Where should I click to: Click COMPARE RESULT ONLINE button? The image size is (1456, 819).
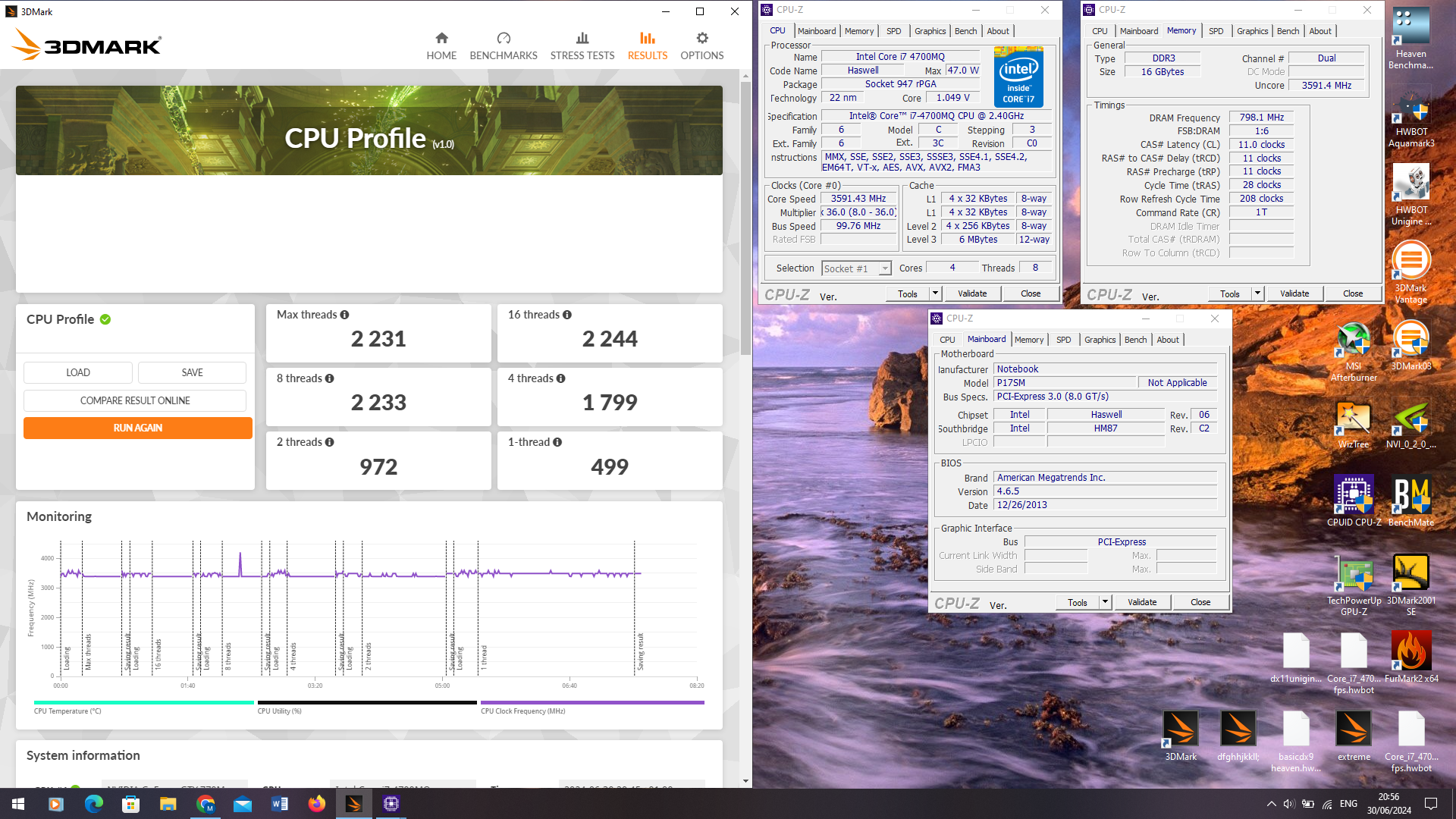click(135, 400)
